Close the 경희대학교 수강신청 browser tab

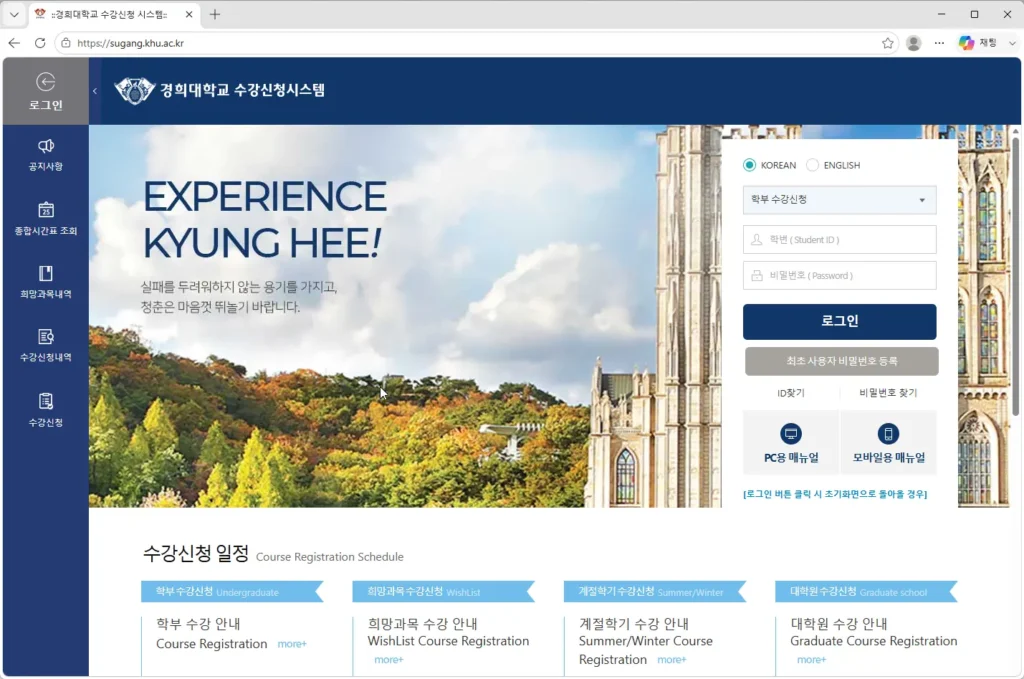coord(189,14)
